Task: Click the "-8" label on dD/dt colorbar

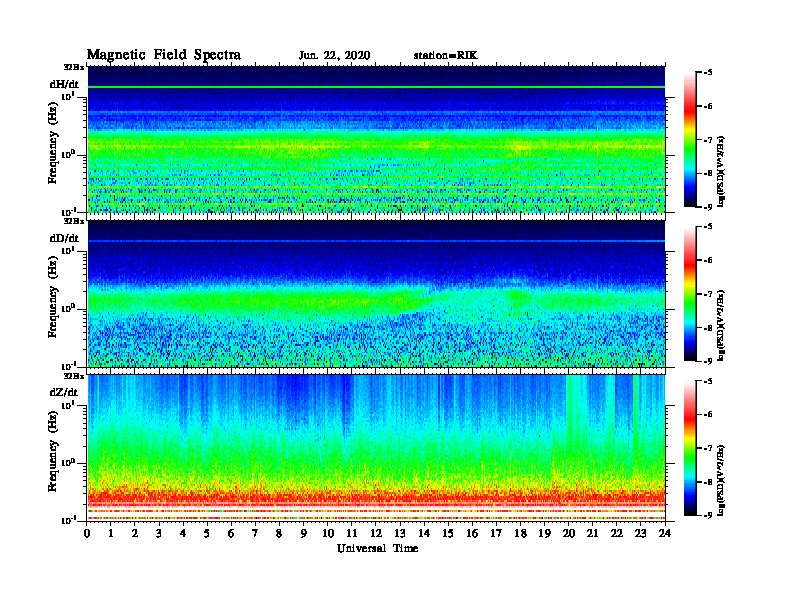Action: pyautogui.click(x=707, y=328)
